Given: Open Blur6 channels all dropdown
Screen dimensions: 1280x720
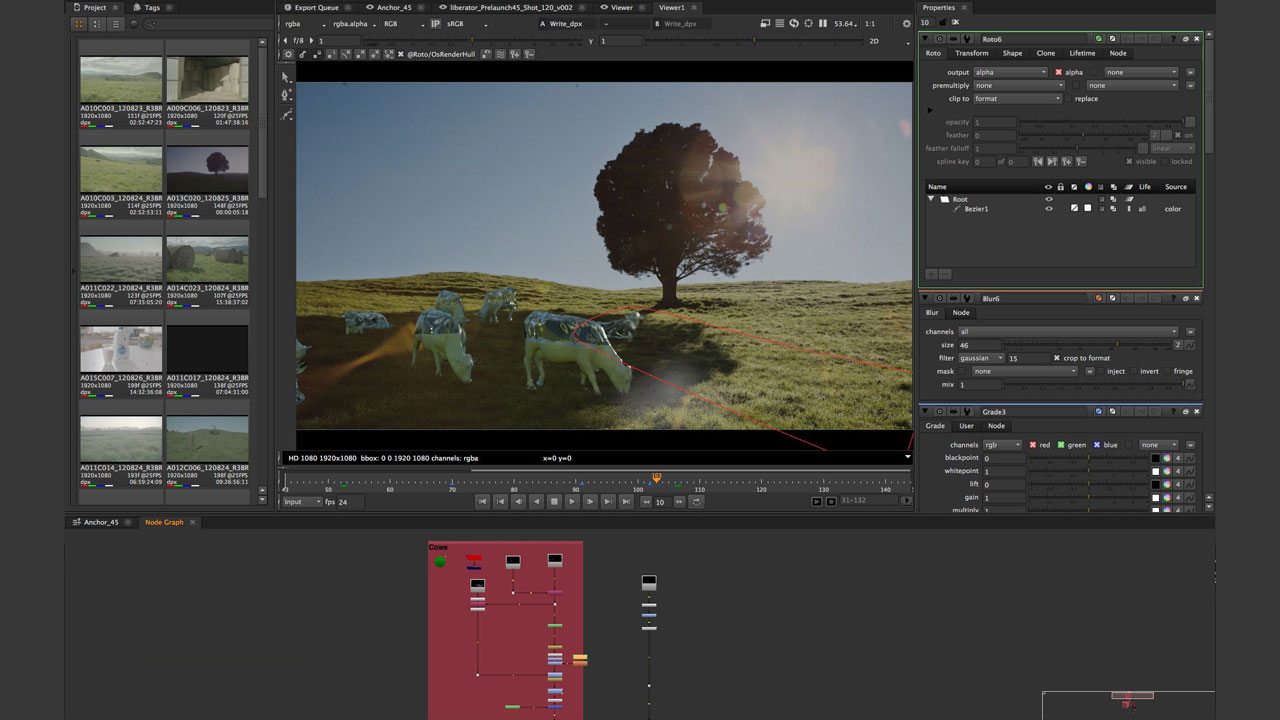Looking at the screenshot, I should 1068,331.
